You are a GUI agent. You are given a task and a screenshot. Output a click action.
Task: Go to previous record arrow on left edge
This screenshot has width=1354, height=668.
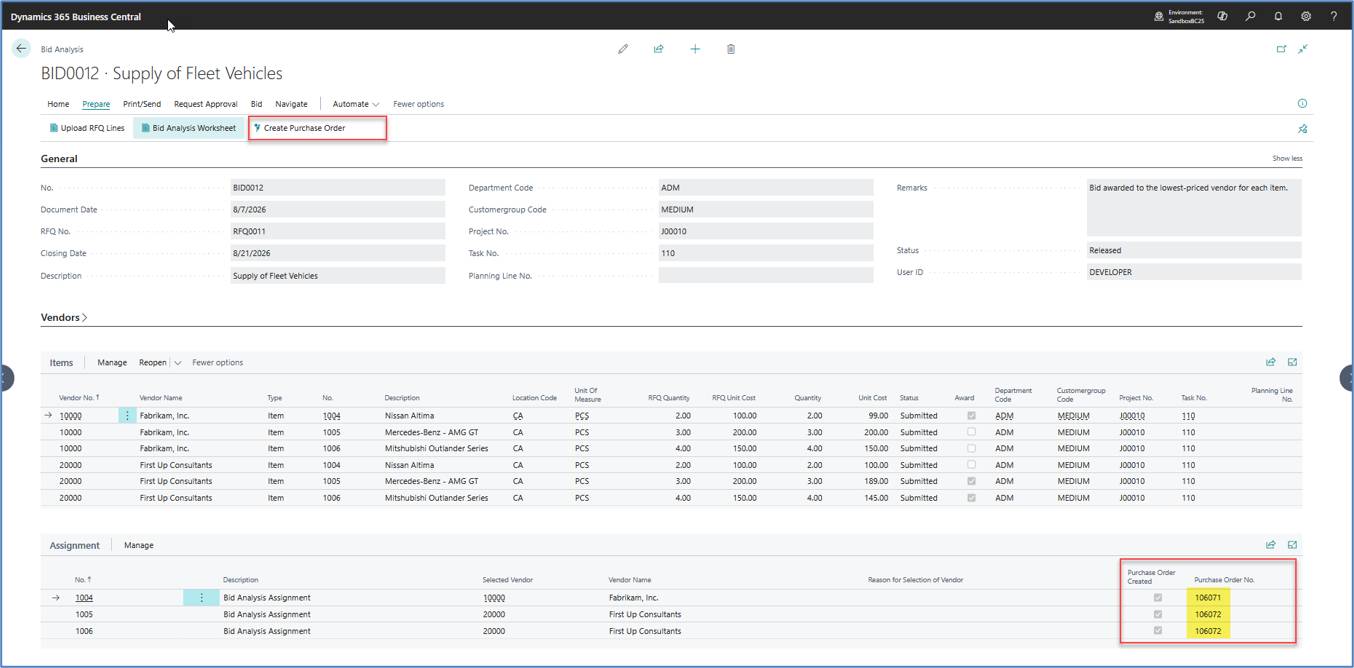tap(5, 378)
